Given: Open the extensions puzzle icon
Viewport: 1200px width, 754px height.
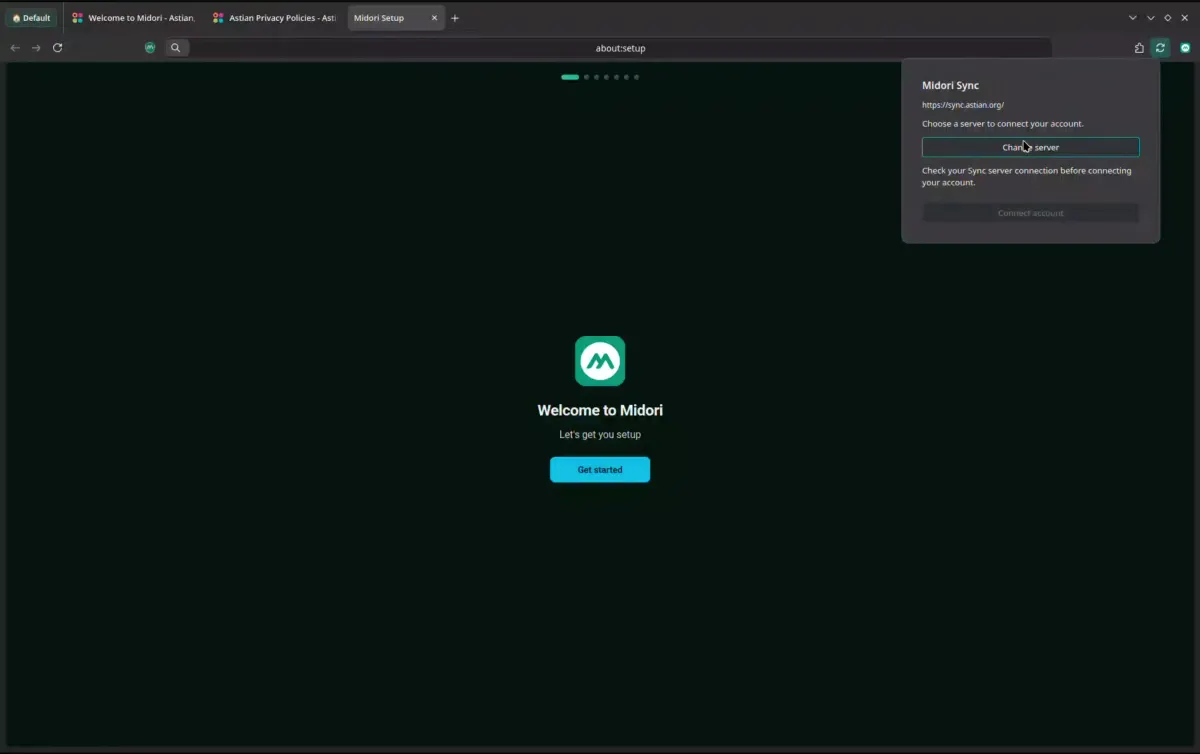Looking at the screenshot, I should 1139,48.
